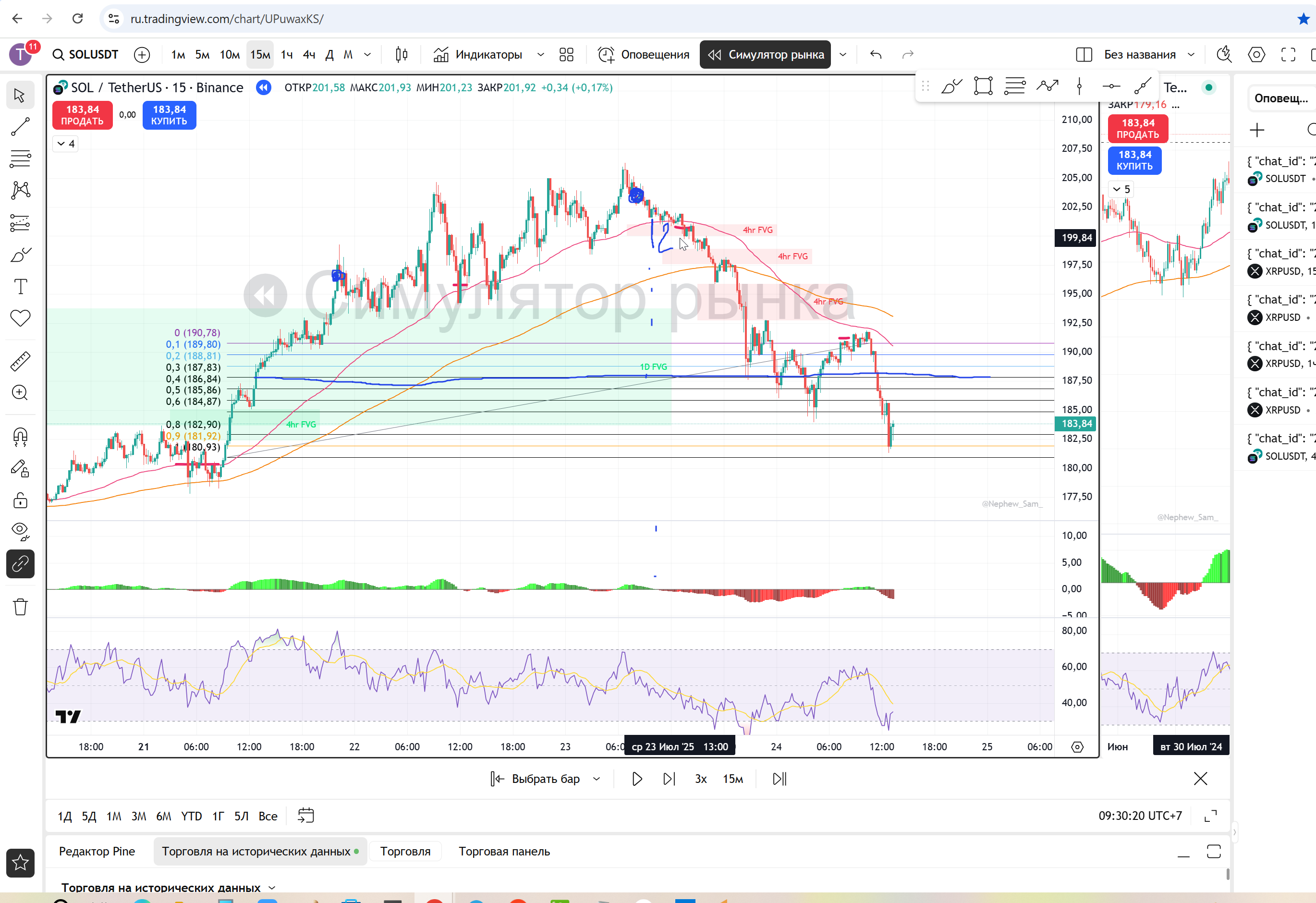Select the trend line tool

pos(20,127)
